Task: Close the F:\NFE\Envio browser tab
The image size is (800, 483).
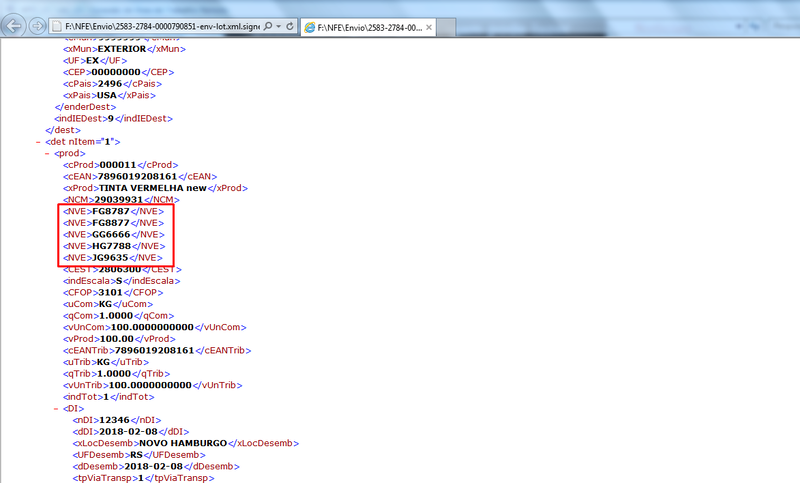Action: [429, 28]
